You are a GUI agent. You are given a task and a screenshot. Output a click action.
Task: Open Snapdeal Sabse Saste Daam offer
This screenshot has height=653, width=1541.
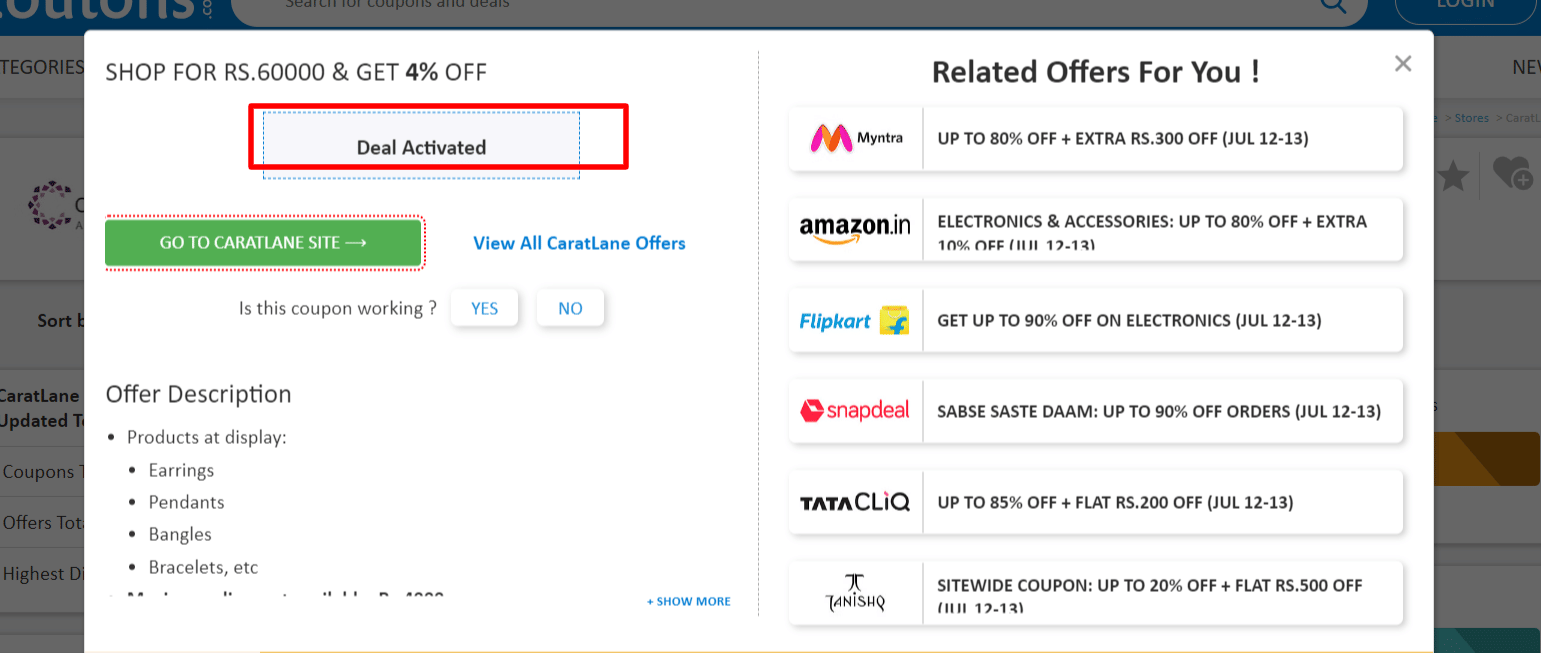1158,411
